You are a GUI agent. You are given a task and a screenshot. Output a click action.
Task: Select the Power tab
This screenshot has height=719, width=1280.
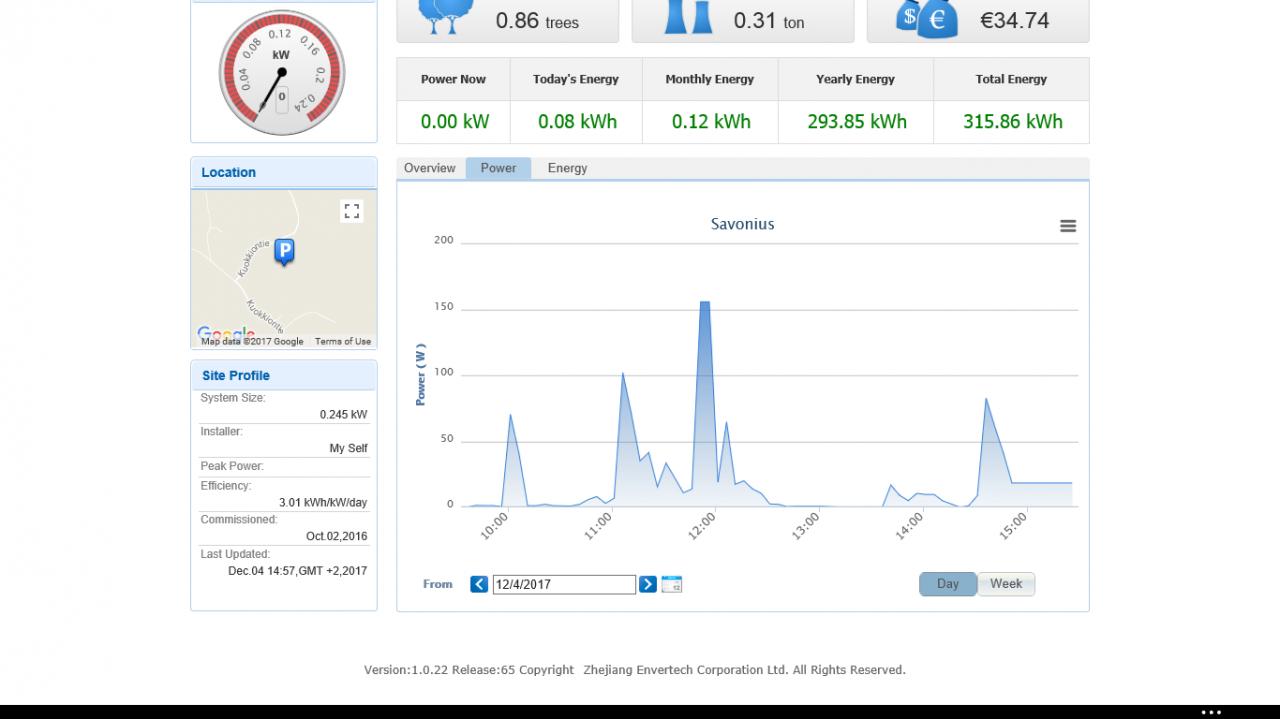498,168
